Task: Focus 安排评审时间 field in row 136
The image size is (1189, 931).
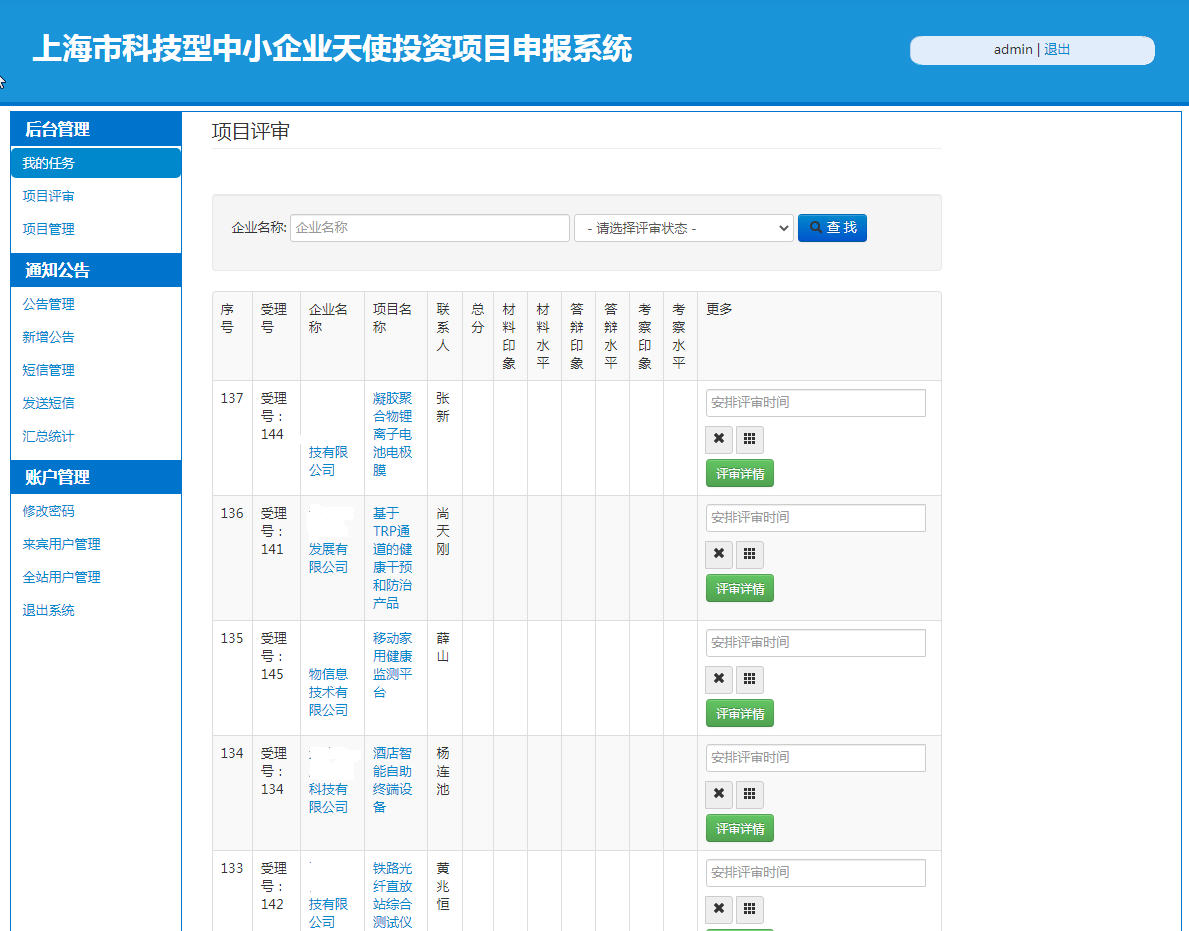Action: point(815,518)
